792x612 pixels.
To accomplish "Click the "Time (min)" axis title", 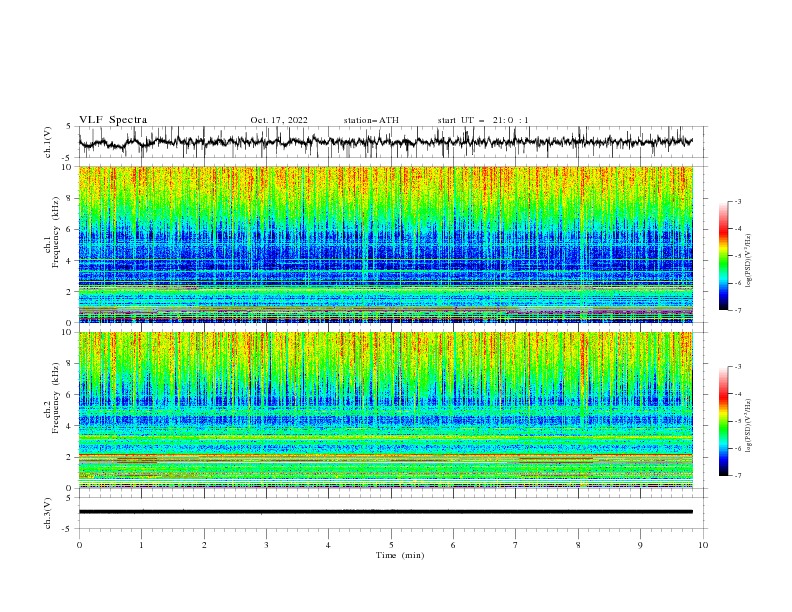I will pyautogui.click(x=400, y=555).
